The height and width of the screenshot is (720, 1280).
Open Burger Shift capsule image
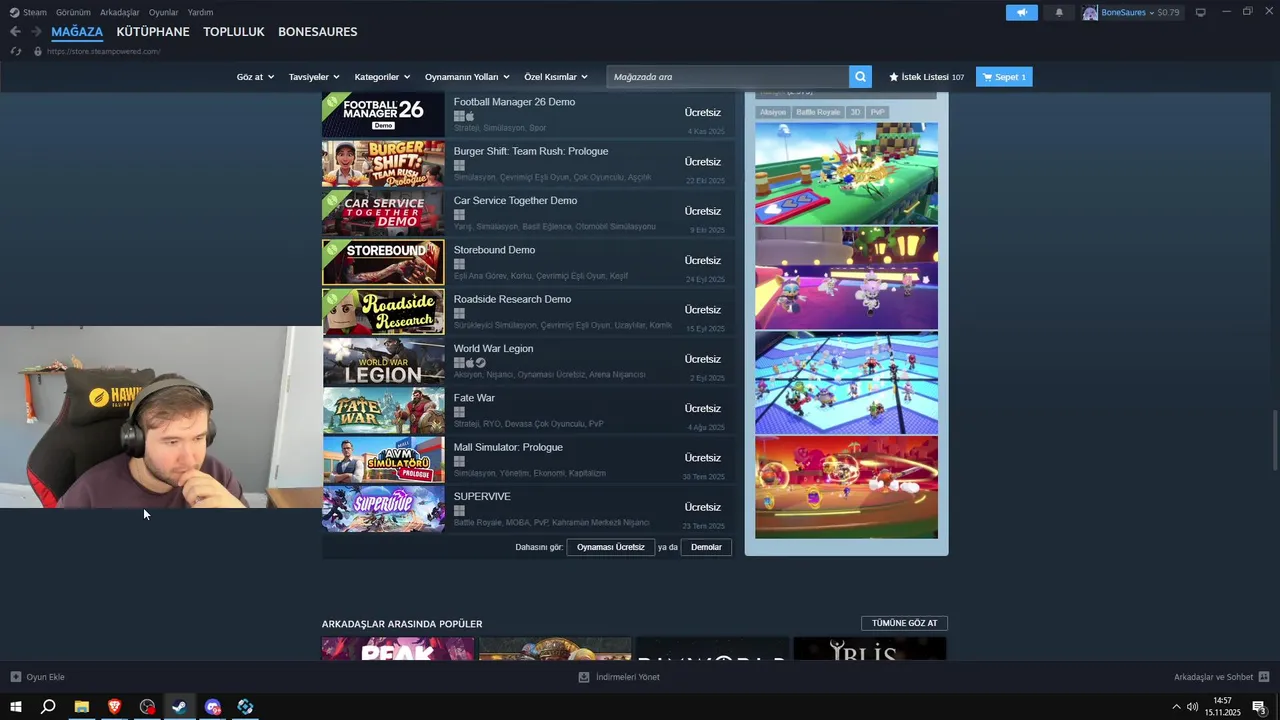(383, 163)
